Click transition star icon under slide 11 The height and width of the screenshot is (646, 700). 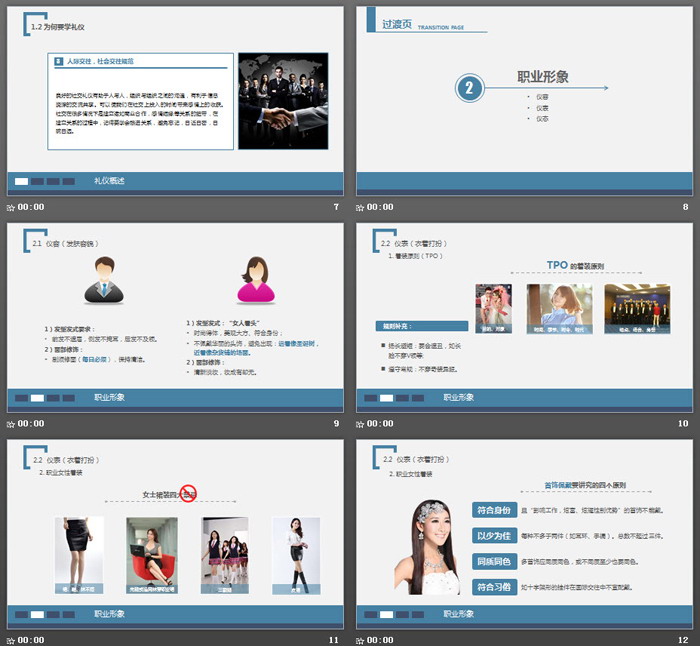(x=11, y=639)
